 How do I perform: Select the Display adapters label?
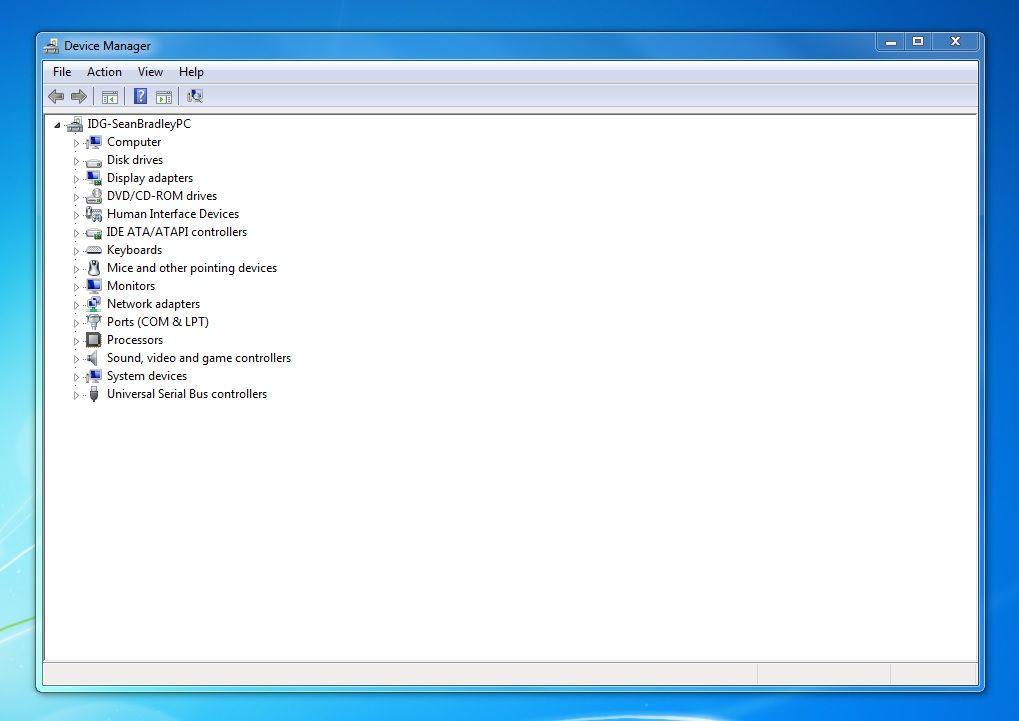click(x=149, y=178)
